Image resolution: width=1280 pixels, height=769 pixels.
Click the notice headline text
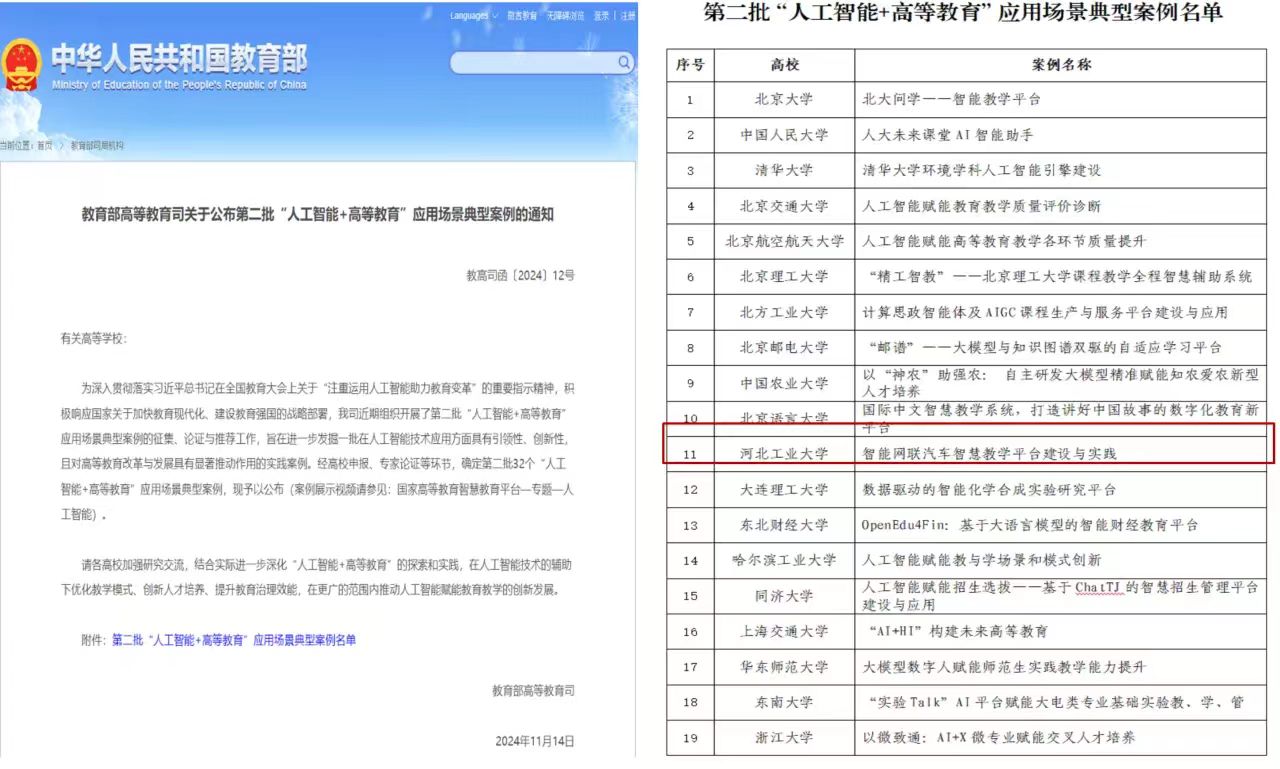317,215
